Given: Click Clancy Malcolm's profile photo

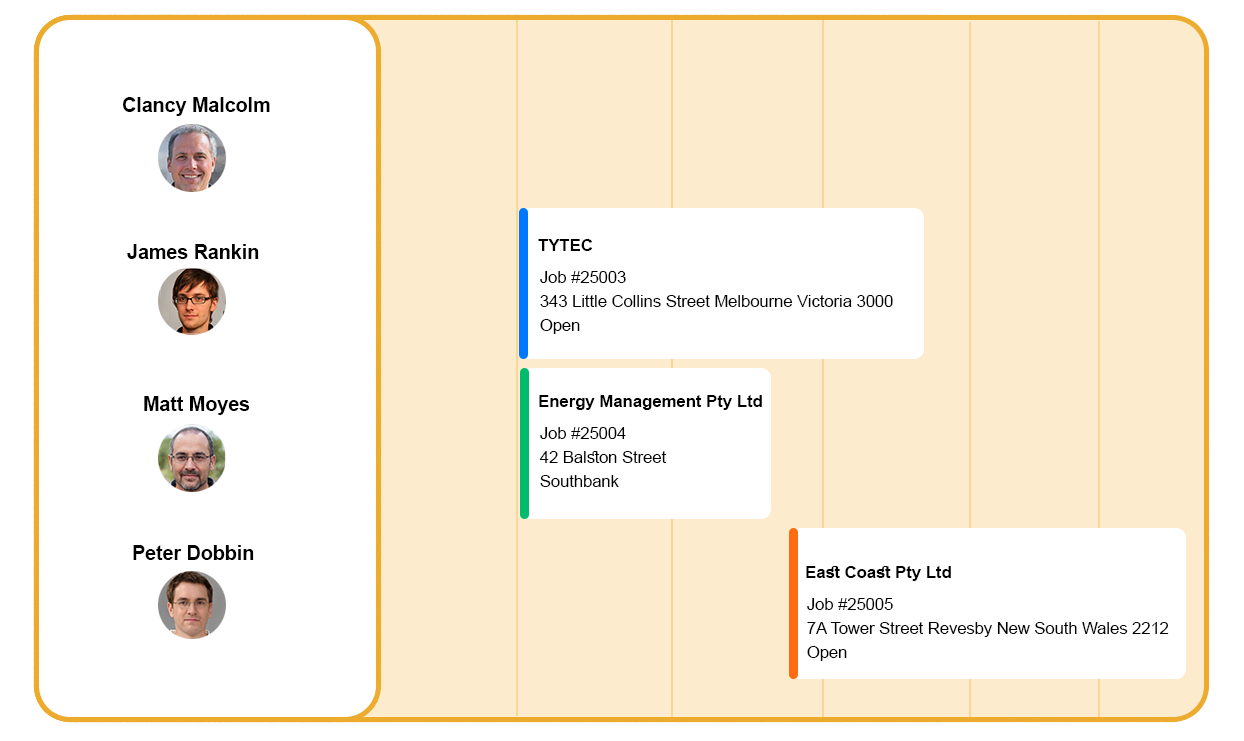Looking at the screenshot, I should 192,158.
